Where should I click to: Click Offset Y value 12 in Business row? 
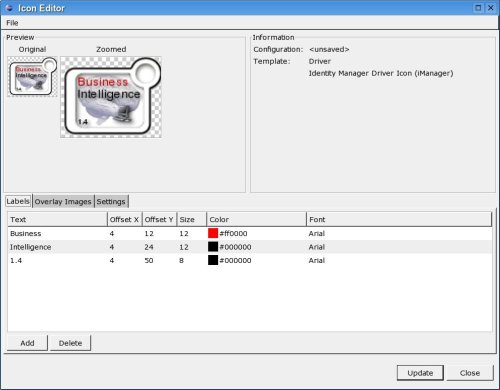[x=149, y=234]
